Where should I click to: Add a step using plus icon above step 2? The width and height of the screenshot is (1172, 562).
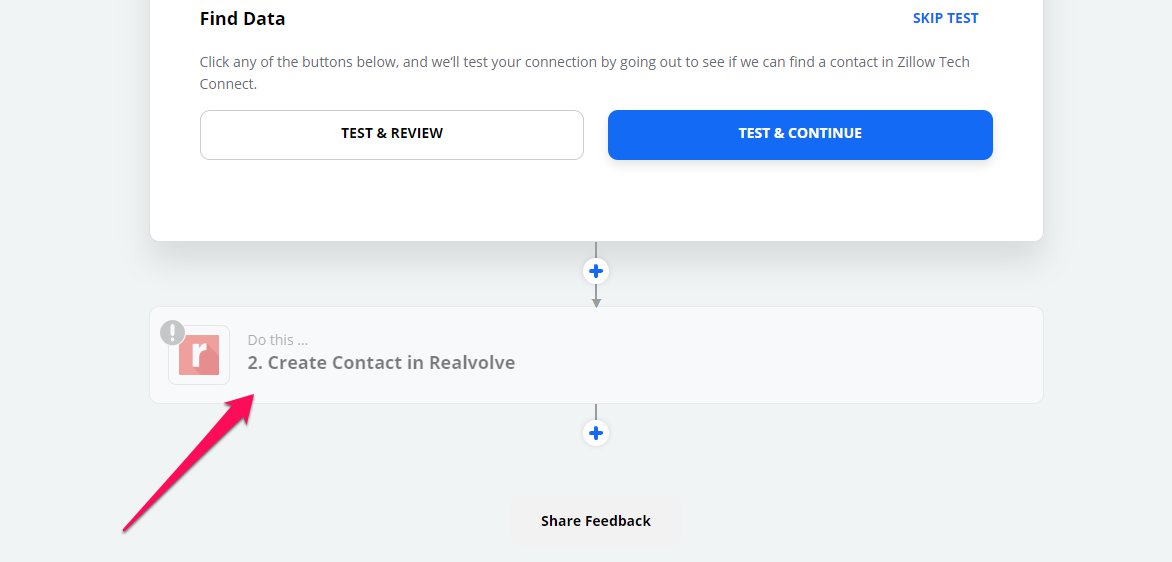point(596,271)
